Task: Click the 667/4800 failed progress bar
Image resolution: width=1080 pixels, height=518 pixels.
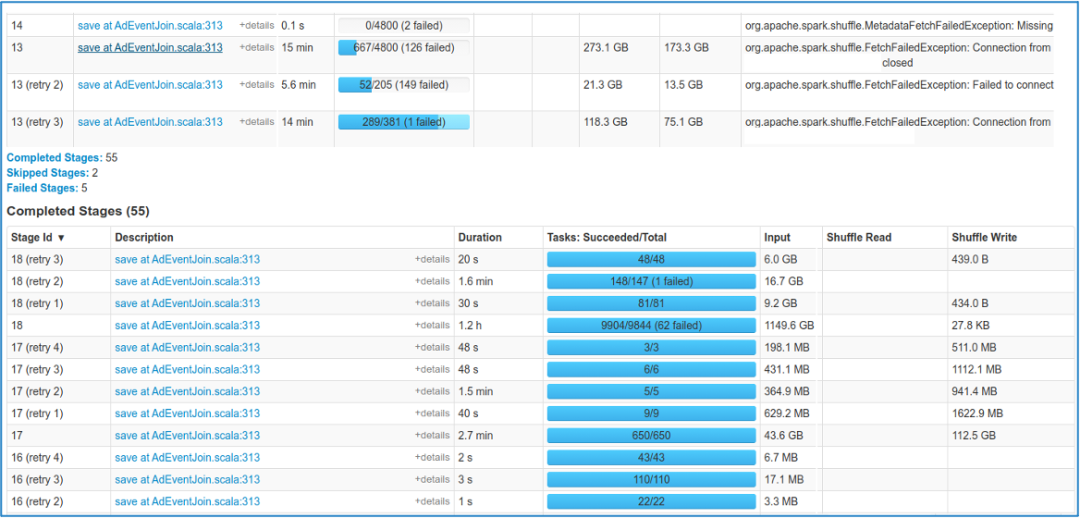Action: click(x=404, y=48)
